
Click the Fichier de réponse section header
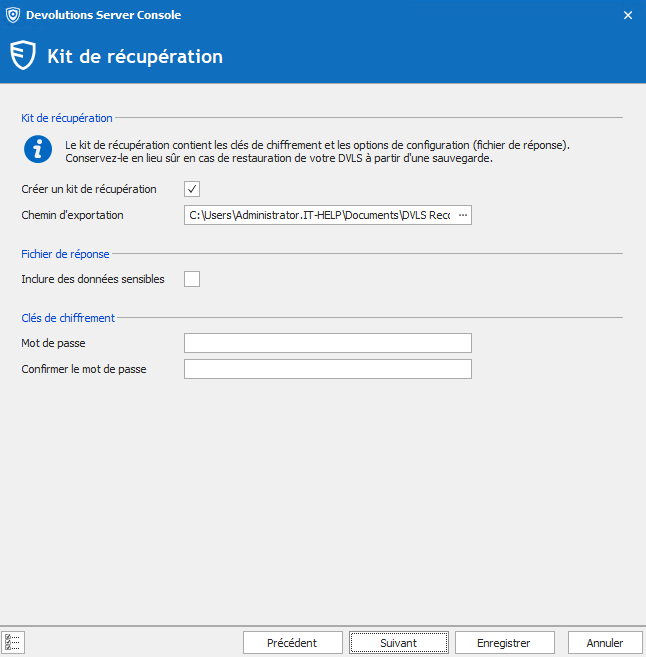65,254
